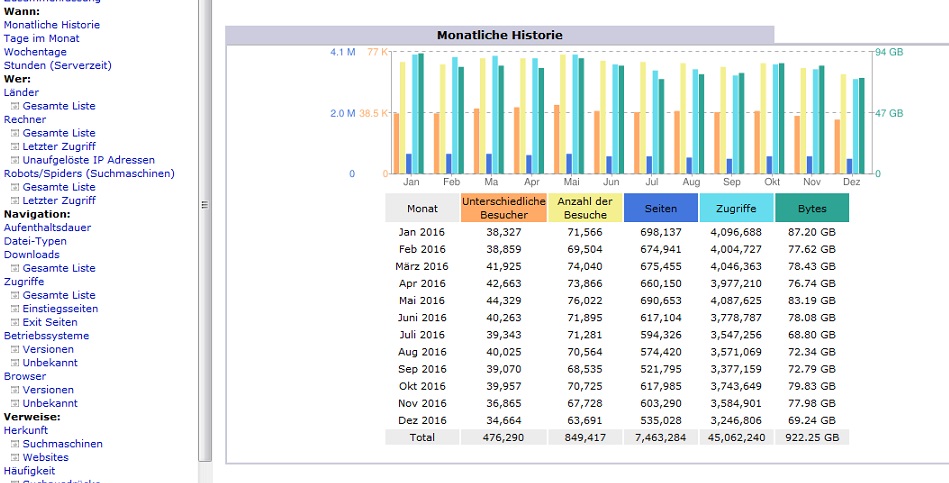Image resolution: width=949 pixels, height=483 pixels.
Task: Click icon beside Unaufgelöste IP Adressen
Action: click(x=15, y=160)
